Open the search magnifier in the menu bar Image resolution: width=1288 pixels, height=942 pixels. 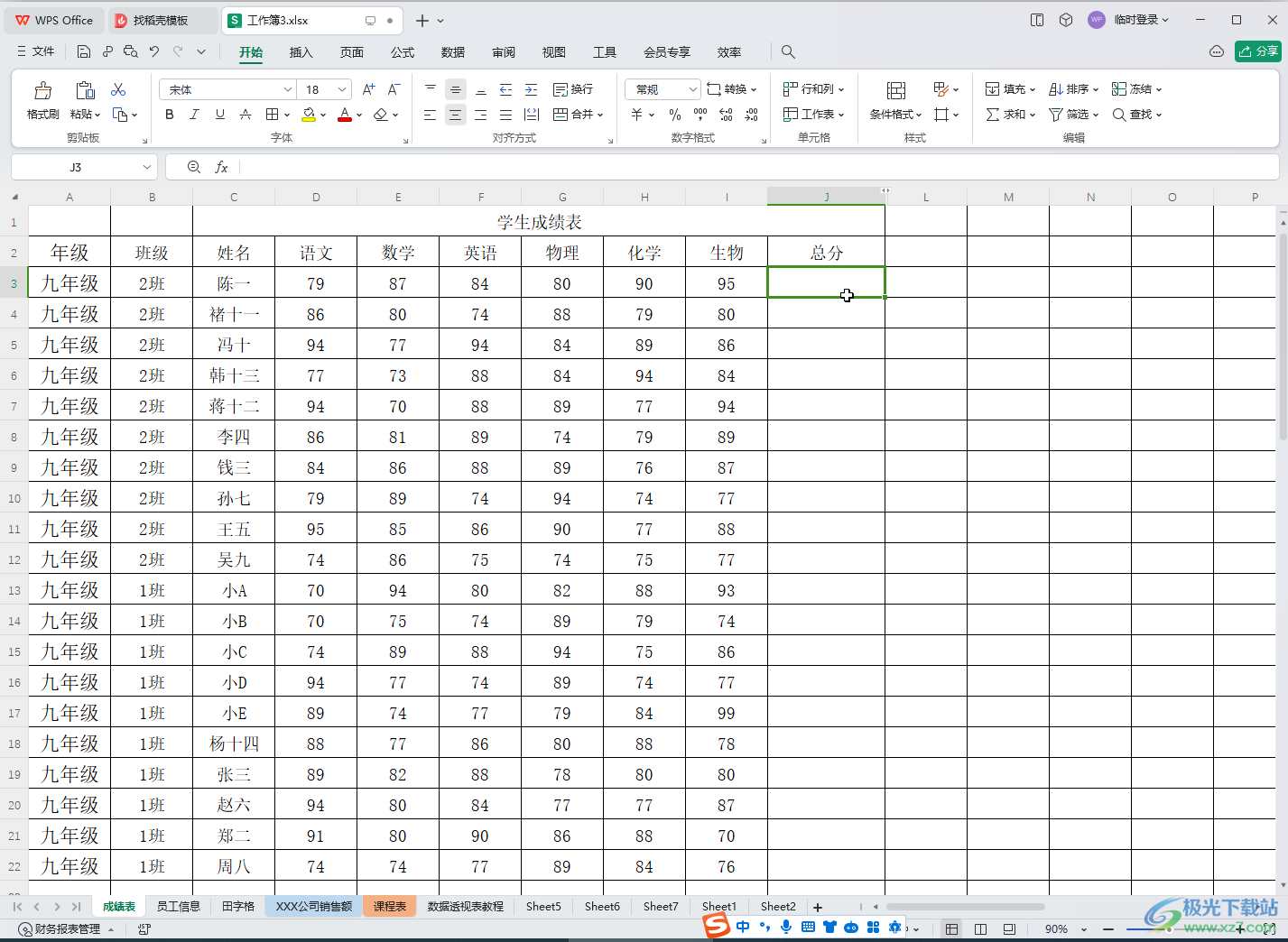click(x=788, y=52)
